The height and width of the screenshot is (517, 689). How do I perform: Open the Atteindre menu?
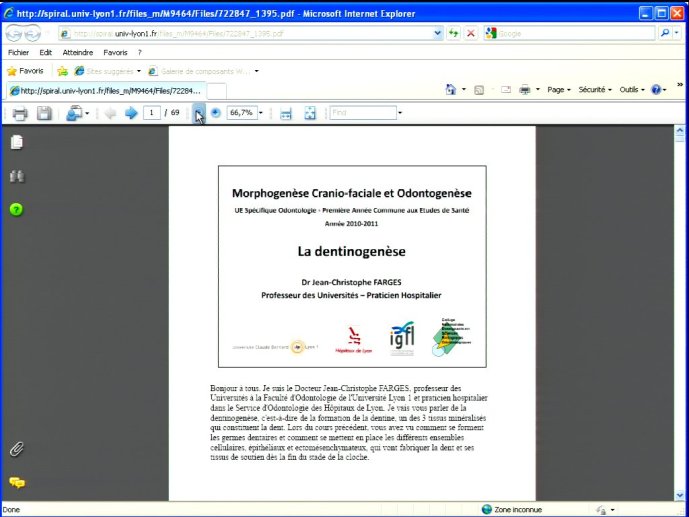78,53
